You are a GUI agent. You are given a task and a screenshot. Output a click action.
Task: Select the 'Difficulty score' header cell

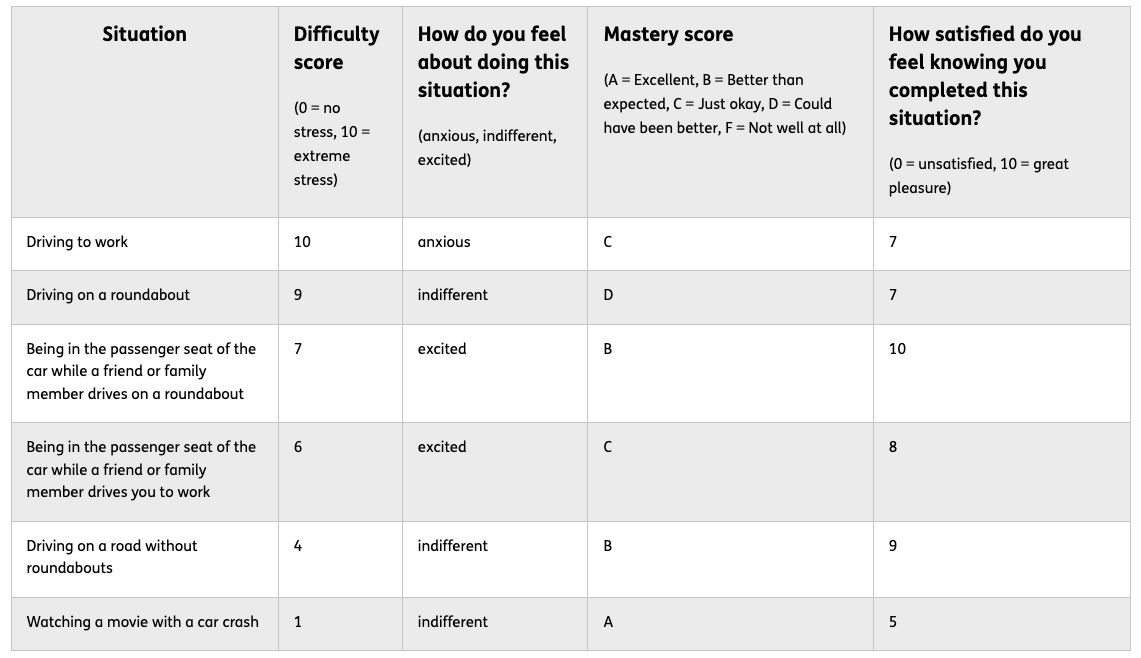click(341, 112)
